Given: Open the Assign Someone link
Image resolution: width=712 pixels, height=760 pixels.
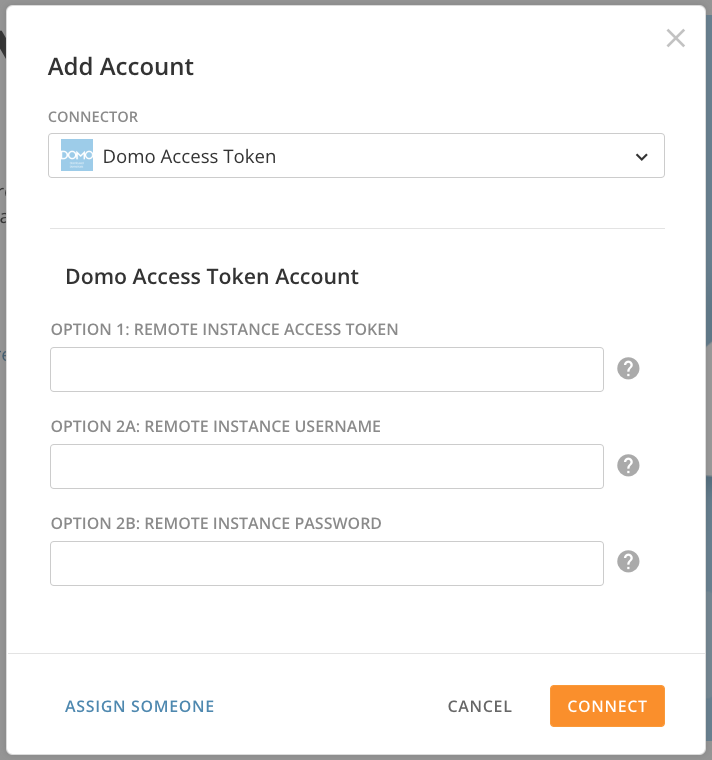Looking at the screenshot, I should 140,706.
